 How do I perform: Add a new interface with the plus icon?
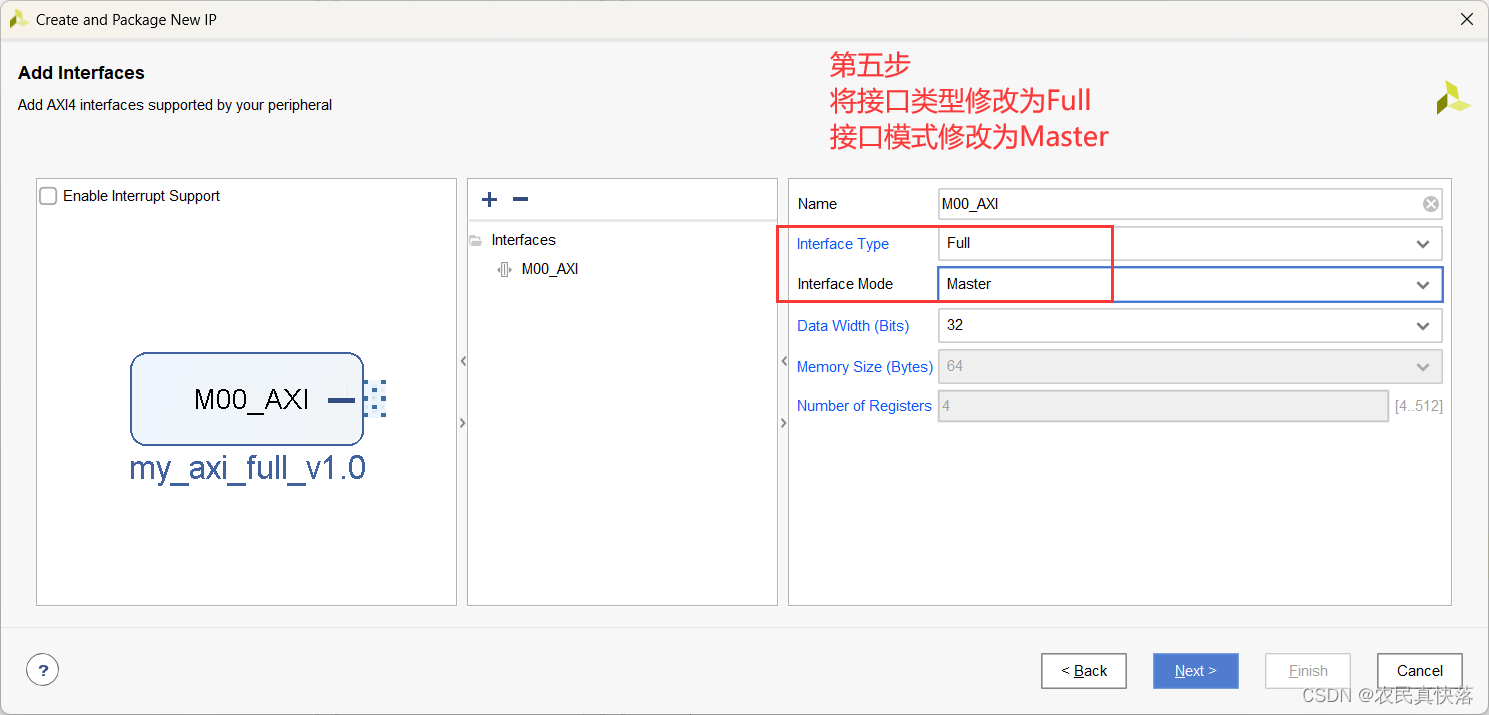click(x=489, y=200)
